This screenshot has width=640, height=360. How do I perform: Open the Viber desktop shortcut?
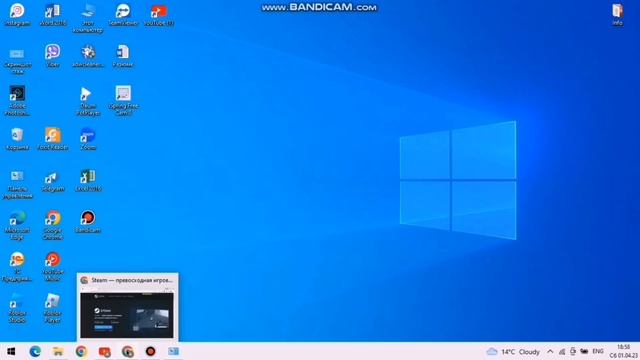click(x=53, y=56)
